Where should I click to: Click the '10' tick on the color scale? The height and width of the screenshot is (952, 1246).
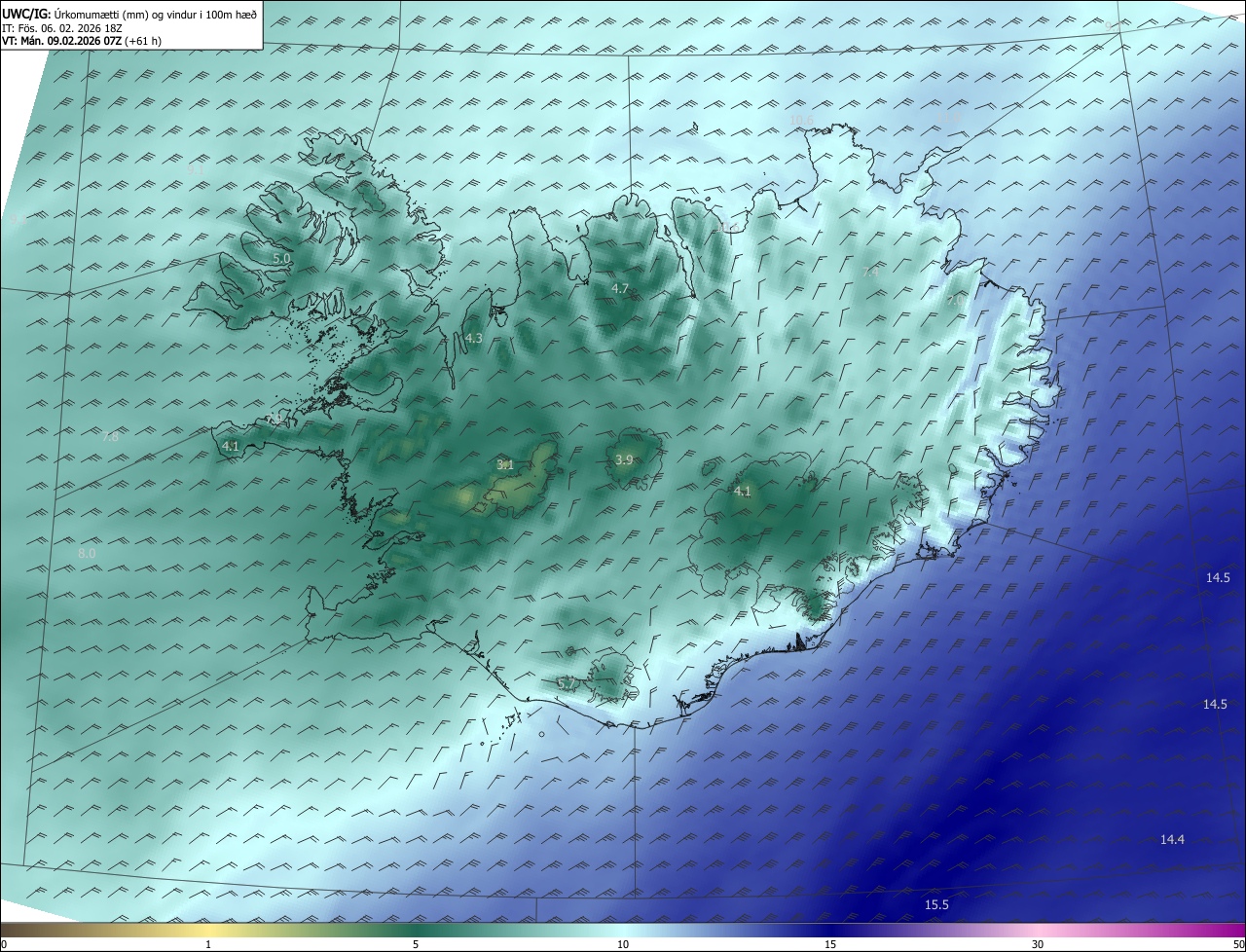tap(623, 944)
